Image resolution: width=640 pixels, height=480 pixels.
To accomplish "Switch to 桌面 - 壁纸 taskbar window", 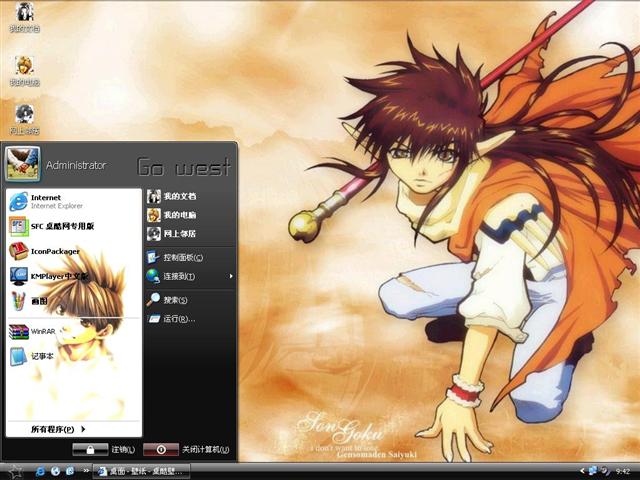I will [141, 471].
